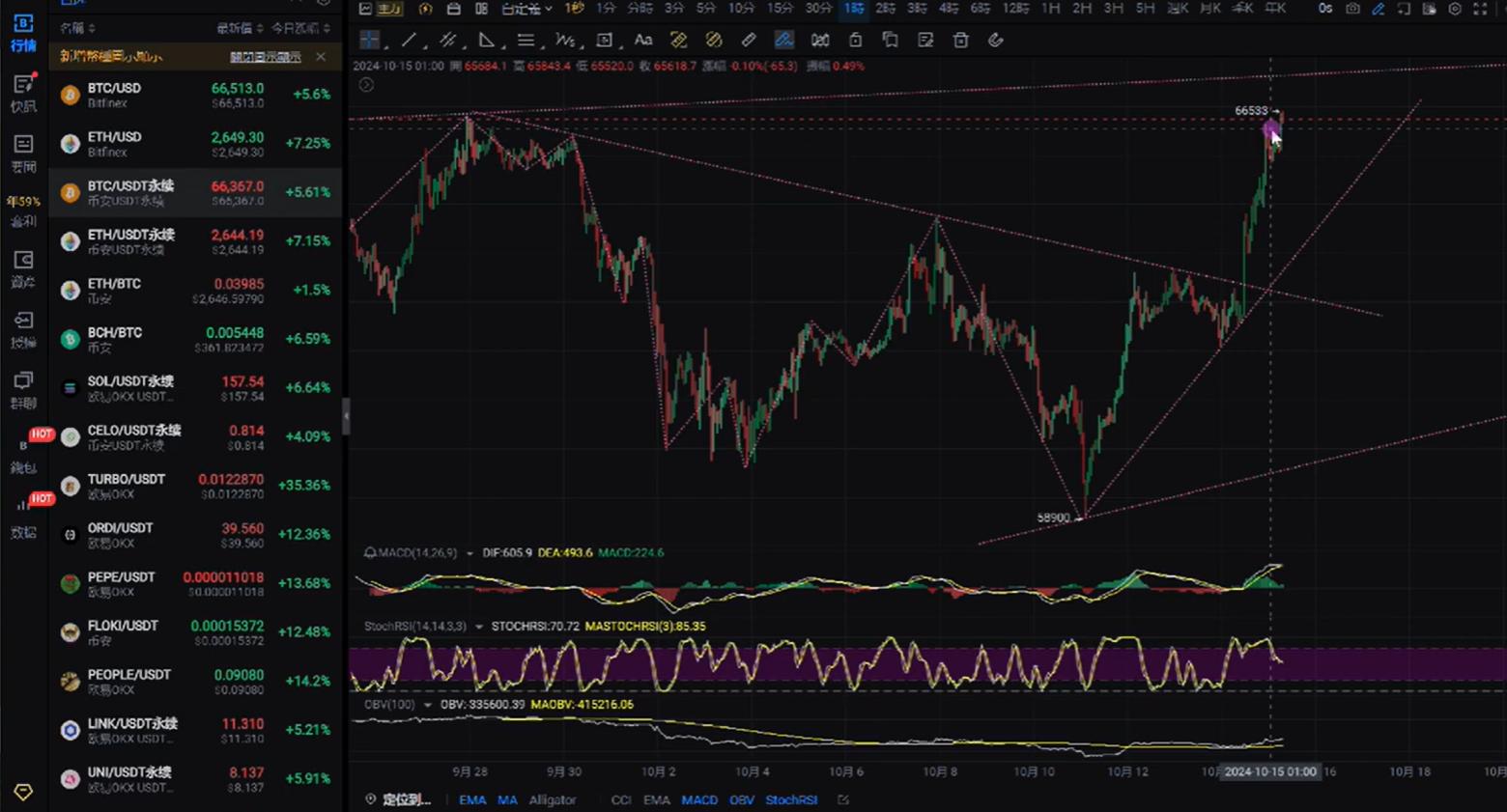Switch to the 30分 timeframe tab
The image size is (1507, 812).
[818, 9]
